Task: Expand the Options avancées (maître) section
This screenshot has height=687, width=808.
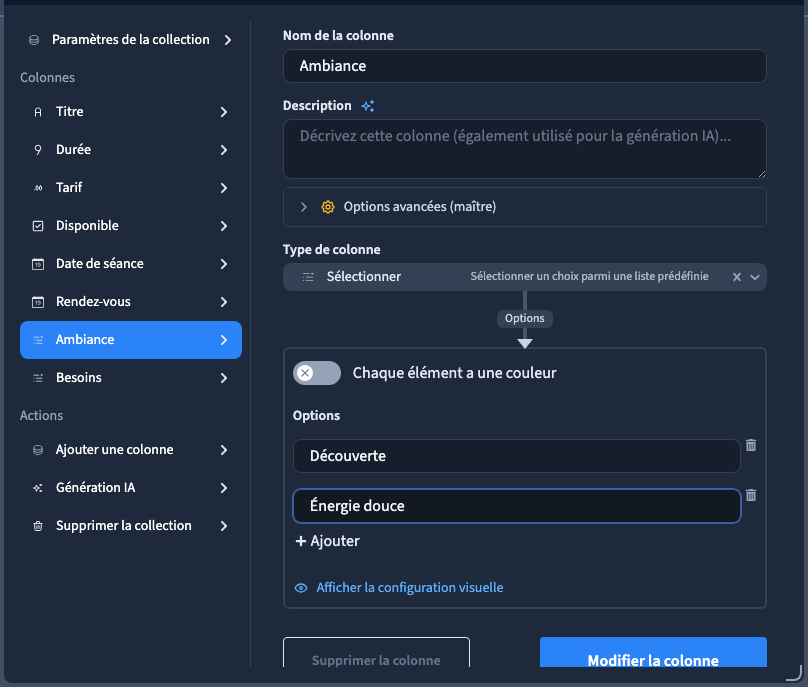Action: [x=525, y=207]
